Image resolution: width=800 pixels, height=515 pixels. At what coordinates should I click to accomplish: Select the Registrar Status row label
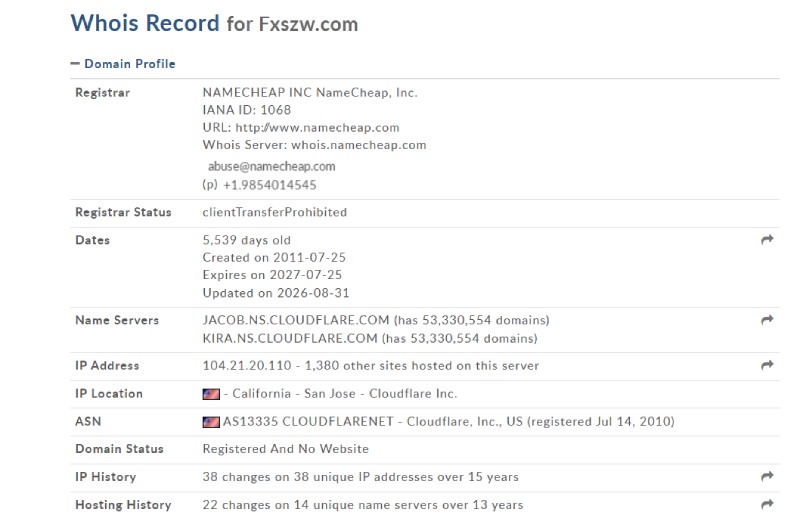pyautogui.click(x=123, y=212)
